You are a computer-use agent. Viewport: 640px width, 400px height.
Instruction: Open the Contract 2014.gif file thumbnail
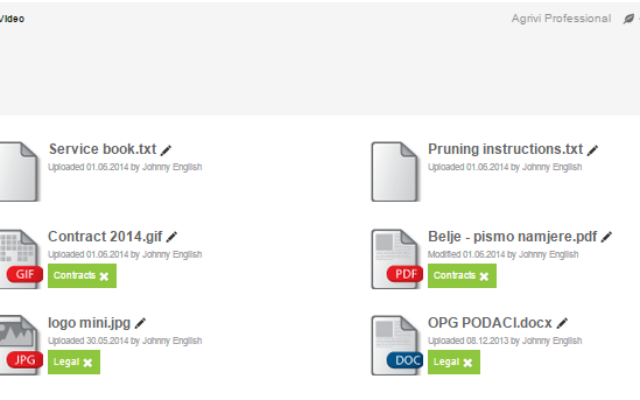click(20, 259)
